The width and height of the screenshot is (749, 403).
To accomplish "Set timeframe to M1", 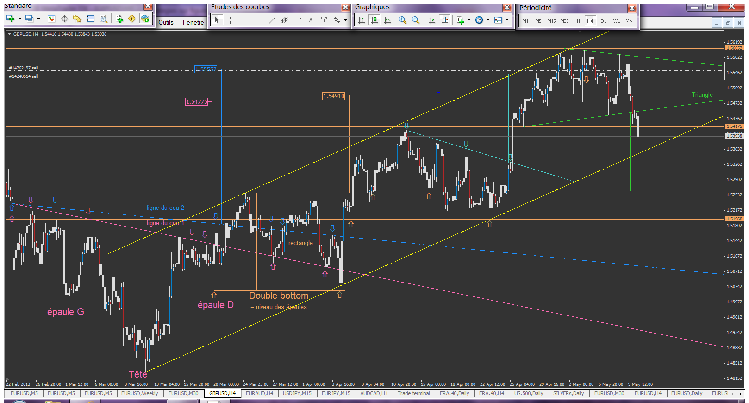I will pyautogui.click(x=525, y=21).
